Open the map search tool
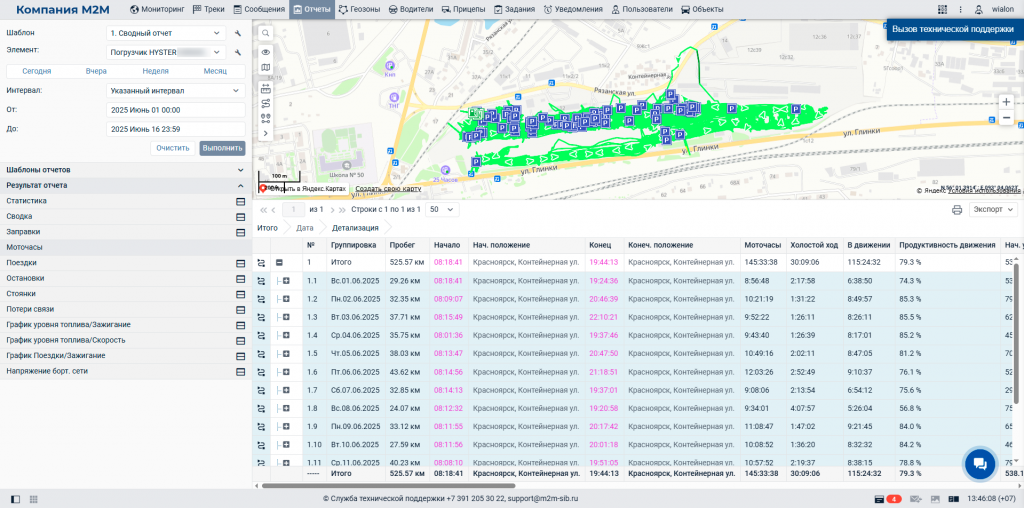1024x508 pixels. [x=266, y=33]
